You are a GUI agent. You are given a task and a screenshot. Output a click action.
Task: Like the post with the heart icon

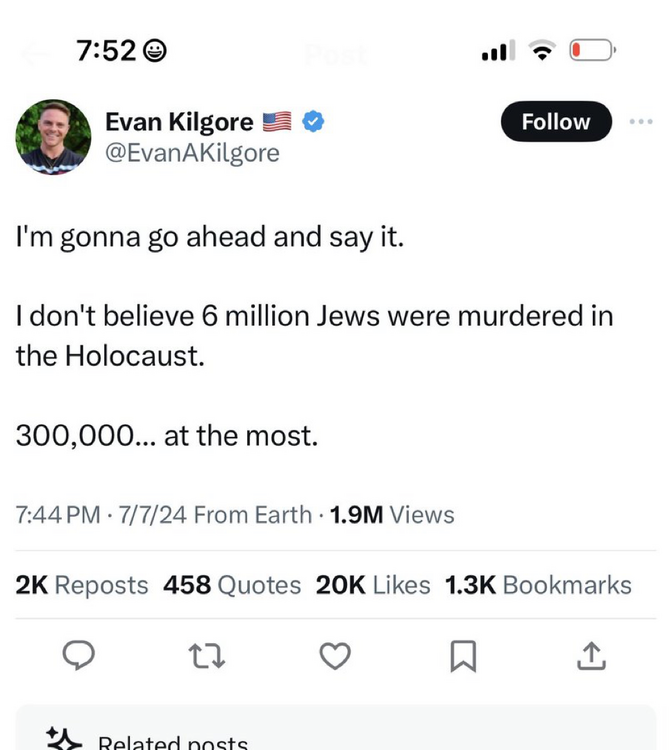coord(335,656)
